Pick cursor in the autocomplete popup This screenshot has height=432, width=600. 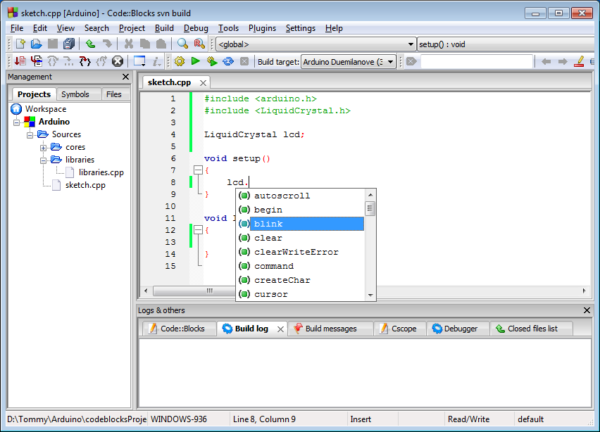pos(300,294)
